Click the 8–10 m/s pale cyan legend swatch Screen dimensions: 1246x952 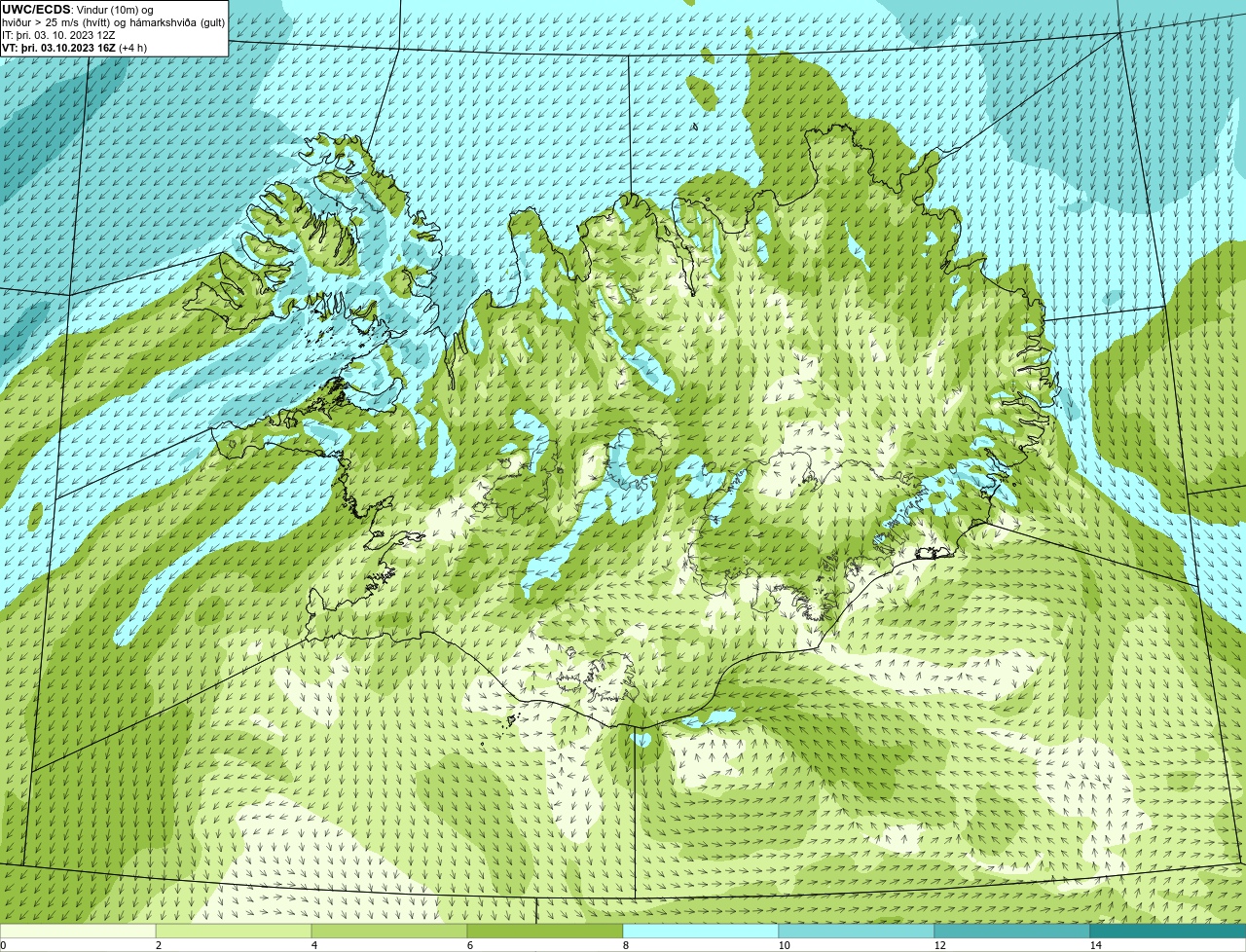click(701, 932)
